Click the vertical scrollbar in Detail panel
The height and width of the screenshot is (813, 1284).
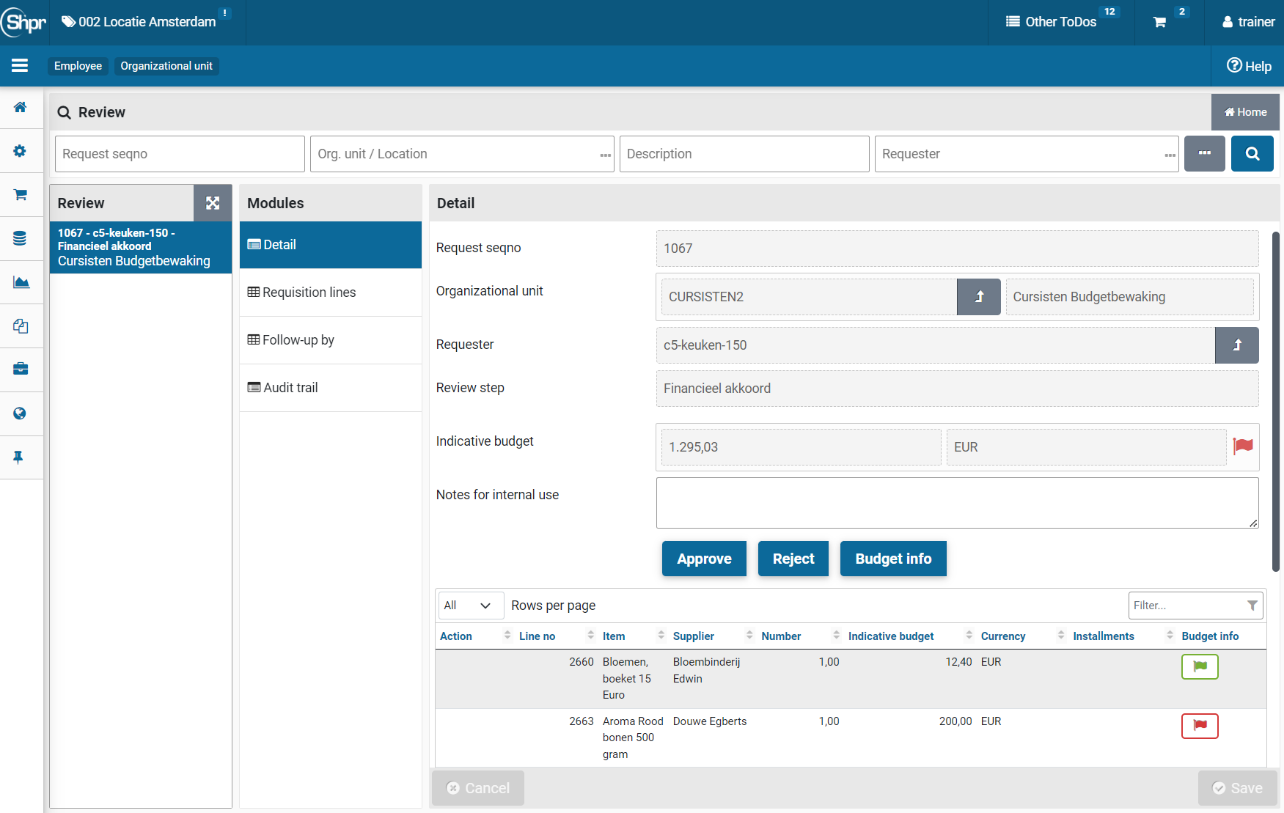pyautogui.click(x=1275, y=400)
